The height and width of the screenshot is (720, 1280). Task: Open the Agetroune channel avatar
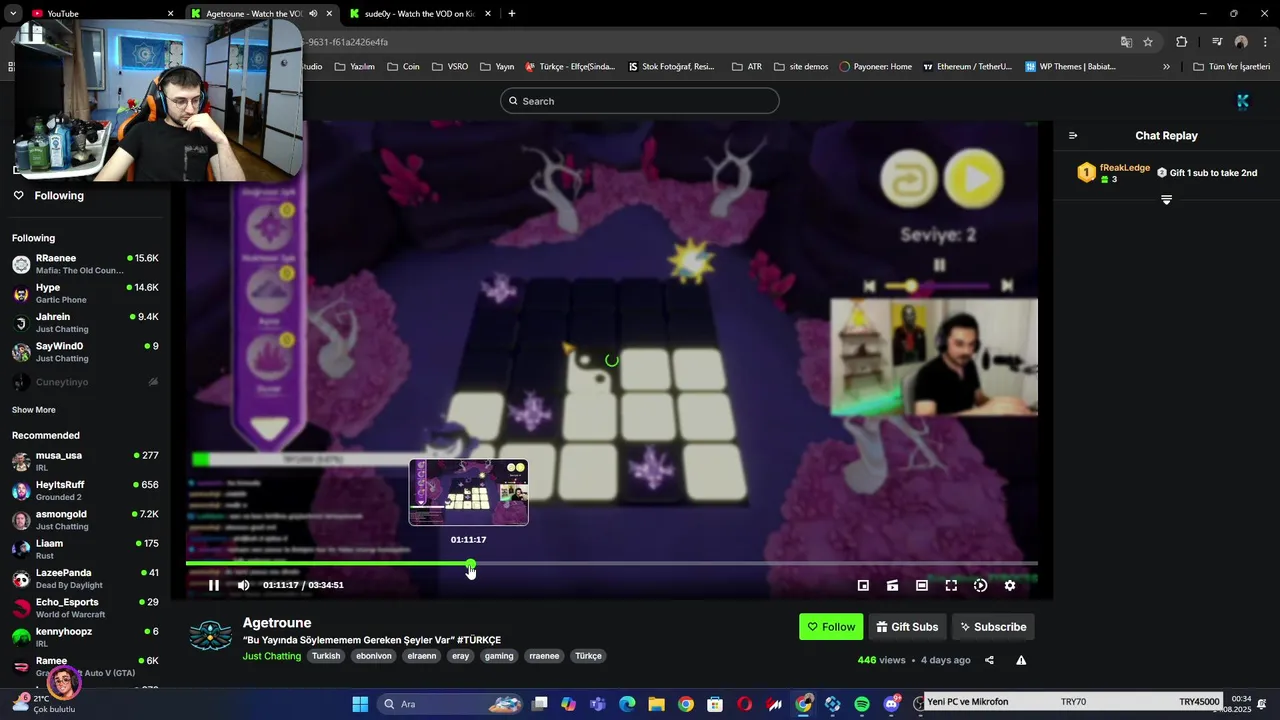coord(211,636)
